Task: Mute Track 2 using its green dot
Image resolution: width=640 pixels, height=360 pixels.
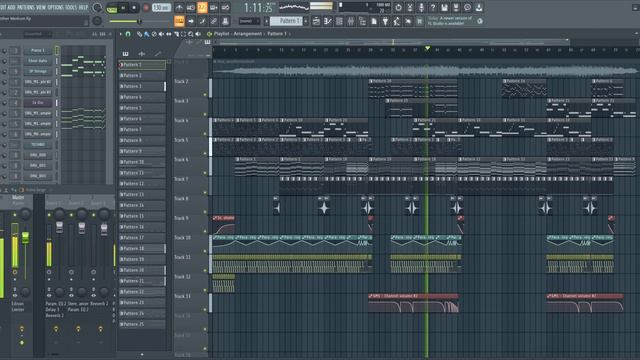Action: click(x=205, y=95)
